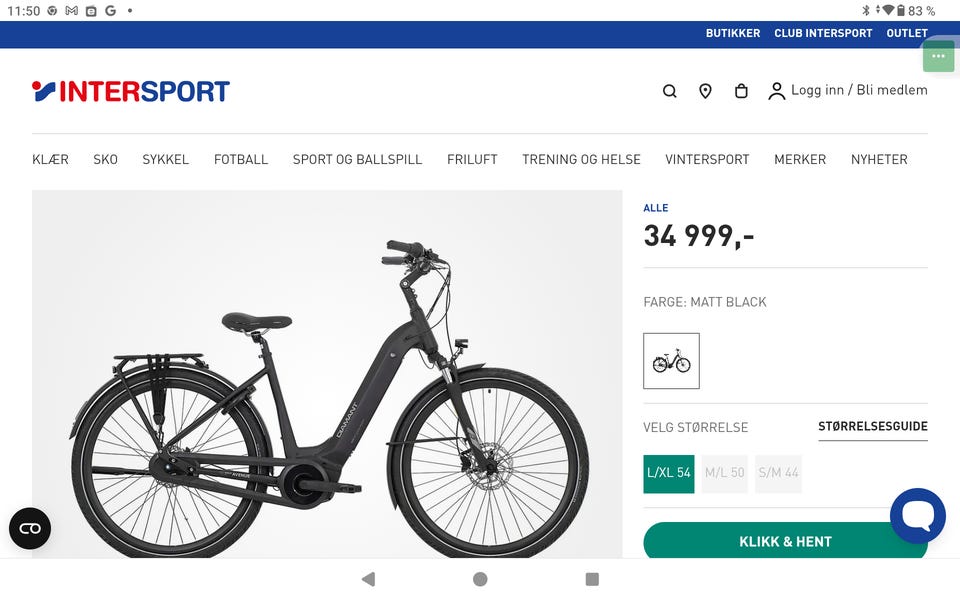Open the STØRRELSESGUIDE link
Screen dimensions: 960x600
(x=873, y=427)
